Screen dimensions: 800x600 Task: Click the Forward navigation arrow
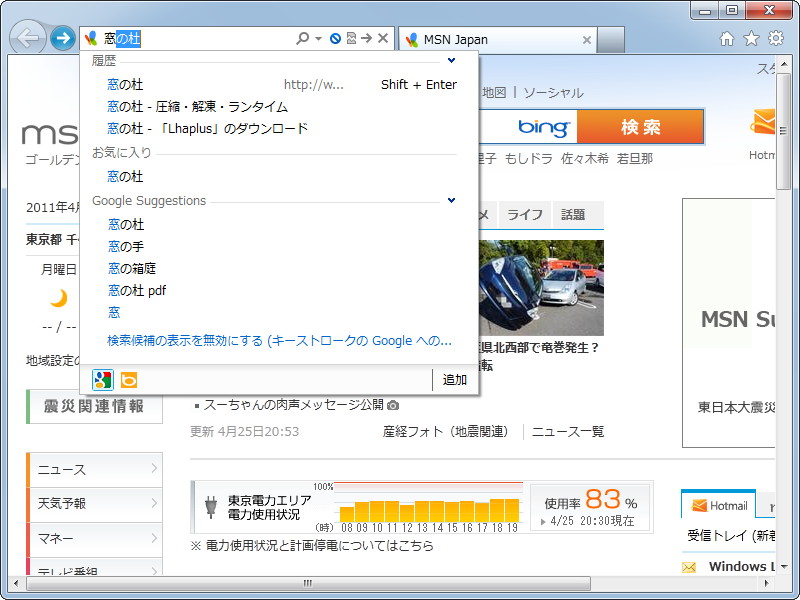click(x=62, y=38)
